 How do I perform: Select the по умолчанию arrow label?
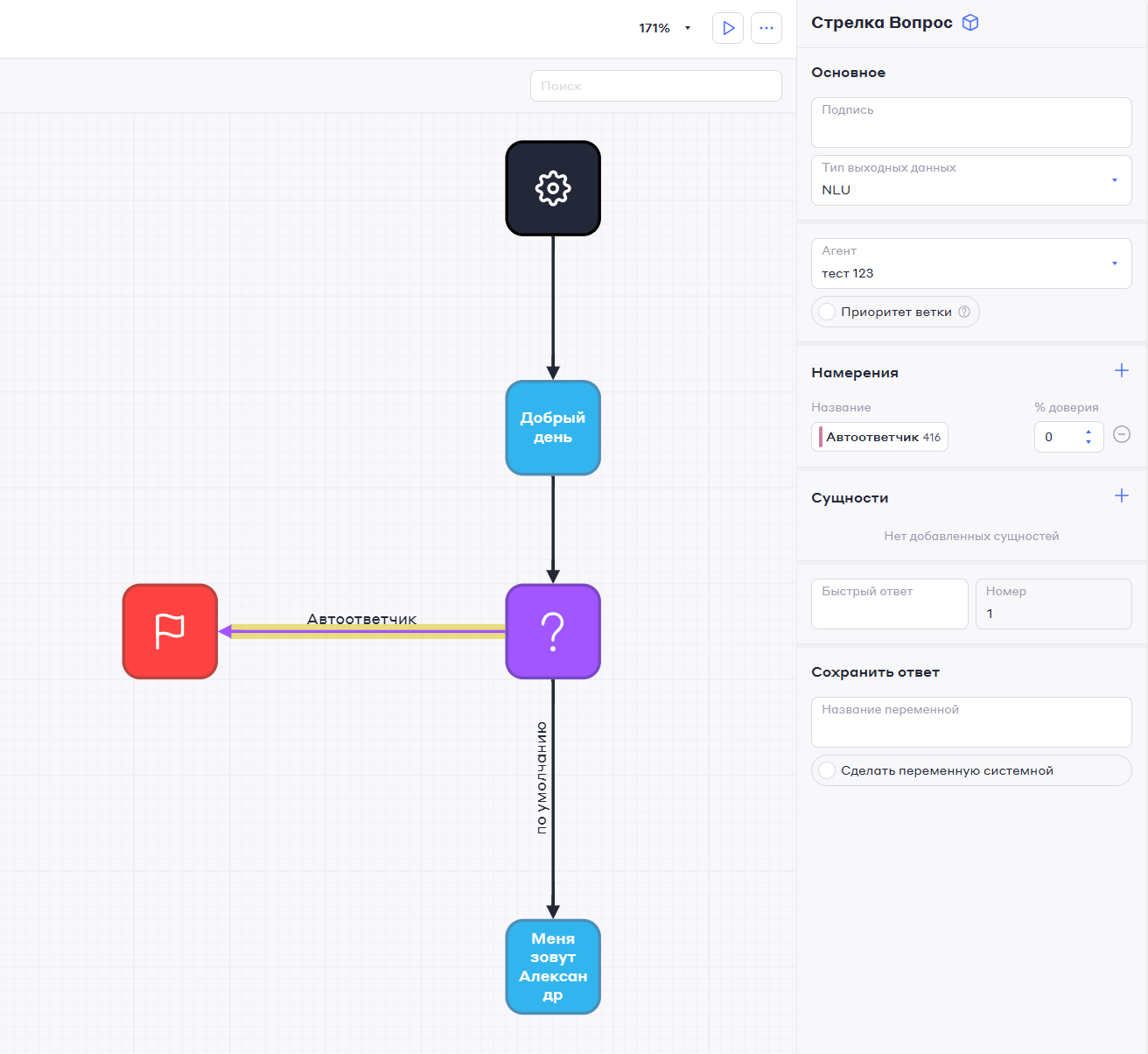pos(542,777)
